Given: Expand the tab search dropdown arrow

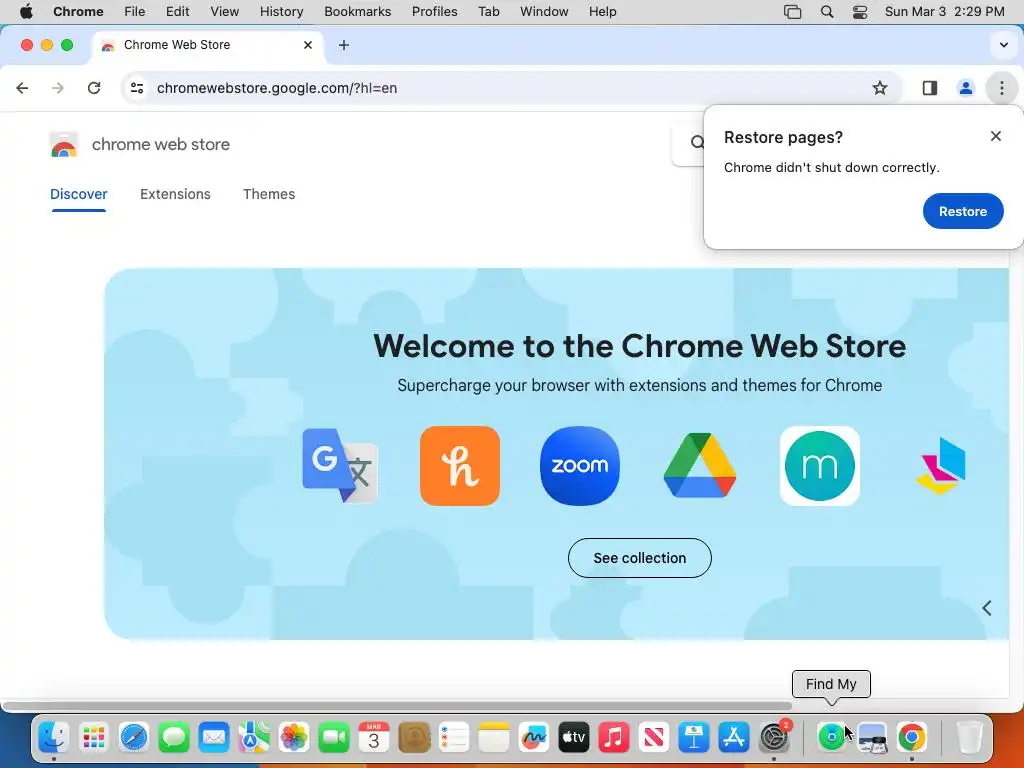Looking at the screenshot, I should click(x=1004, y=45).
